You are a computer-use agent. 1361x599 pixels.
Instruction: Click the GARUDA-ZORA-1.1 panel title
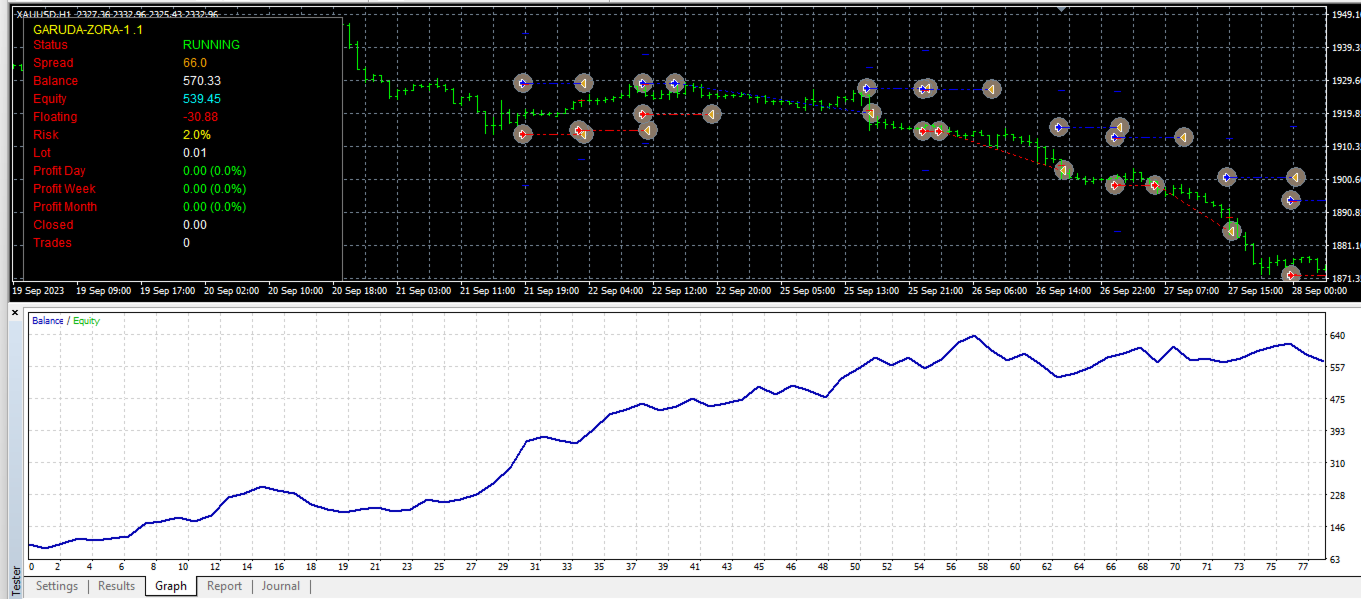[x=88, y=30]
